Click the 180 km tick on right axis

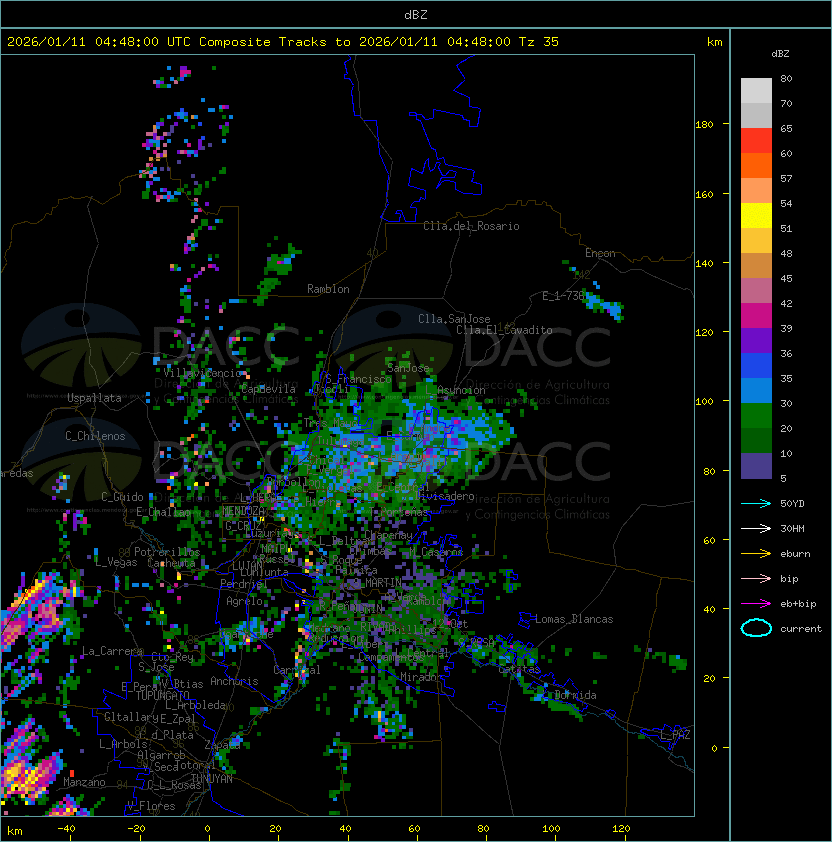[x=704, y=125]
